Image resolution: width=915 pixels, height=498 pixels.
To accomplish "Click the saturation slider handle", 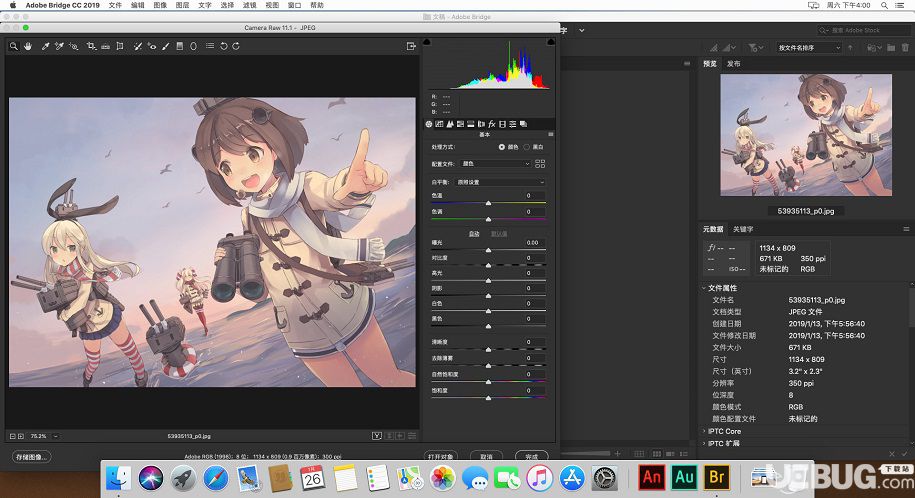I will (x=488, y=398).
